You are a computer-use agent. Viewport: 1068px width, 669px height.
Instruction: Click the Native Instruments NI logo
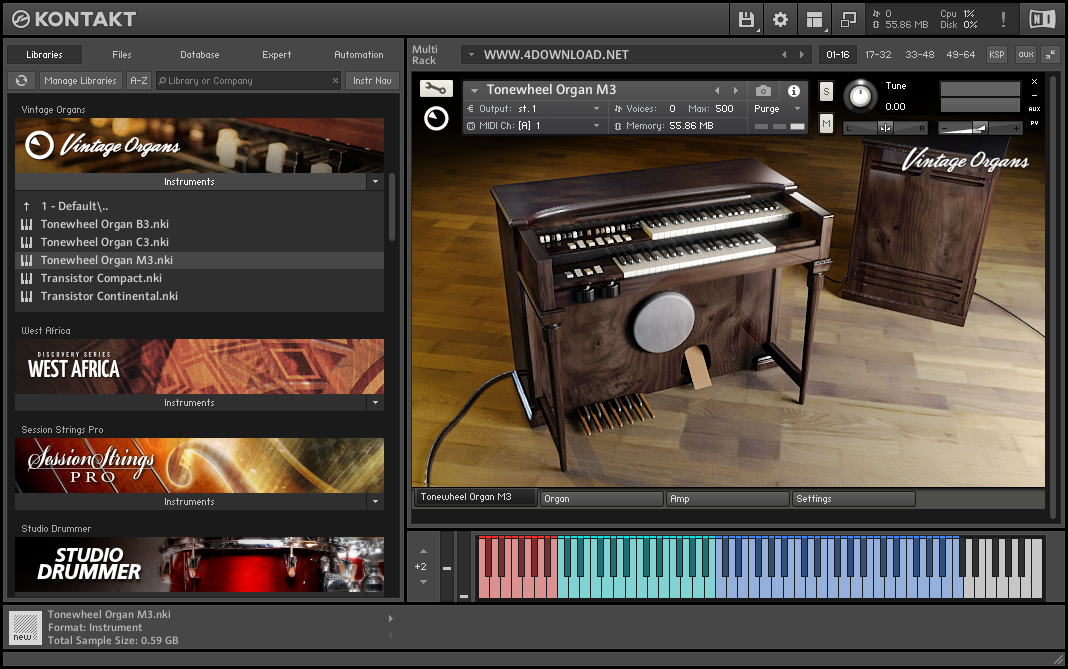pyautogui.click(x=1041, y=19)
